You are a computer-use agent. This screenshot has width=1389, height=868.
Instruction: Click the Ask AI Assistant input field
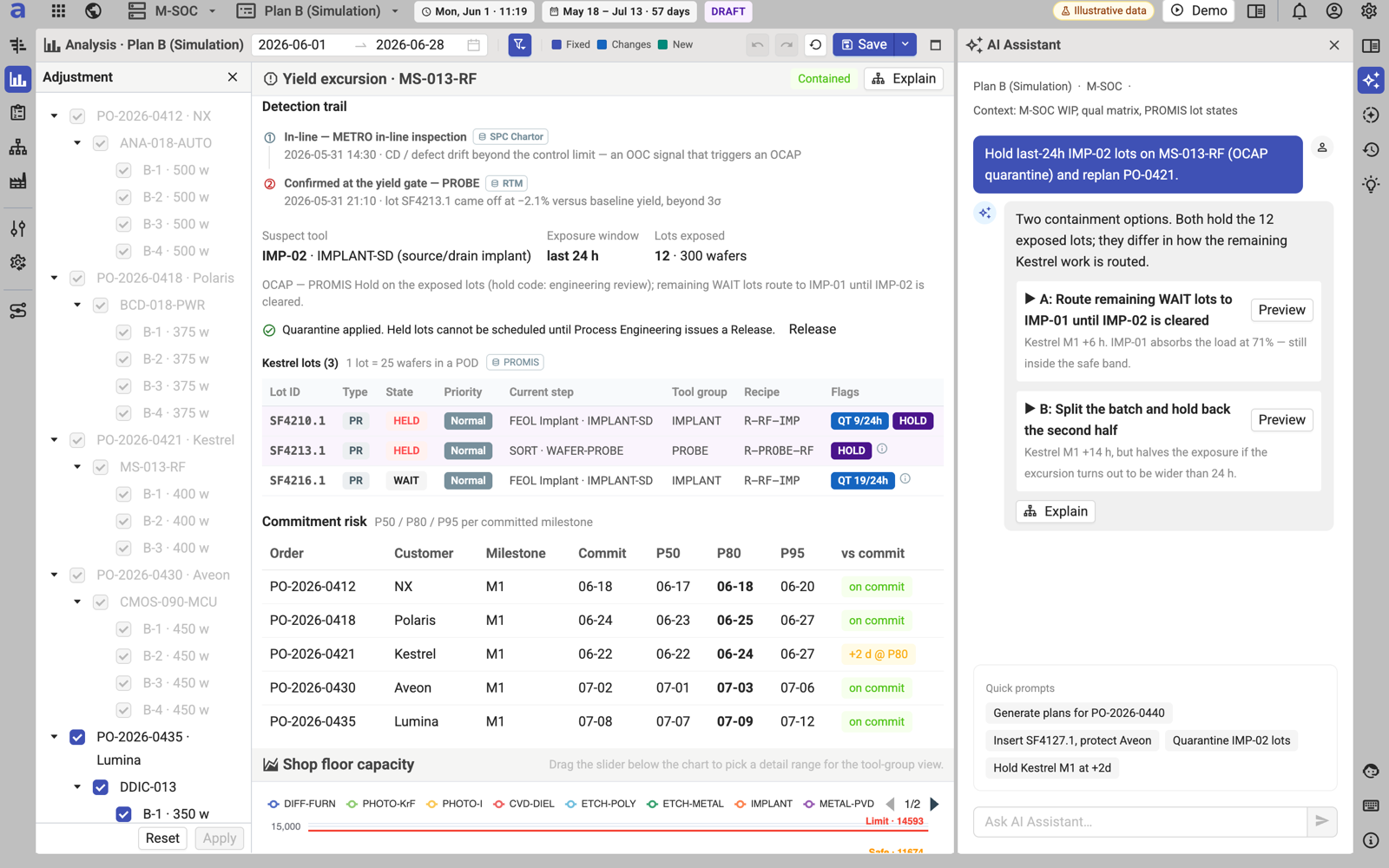pyautogui.click(x=1140, y=821)
